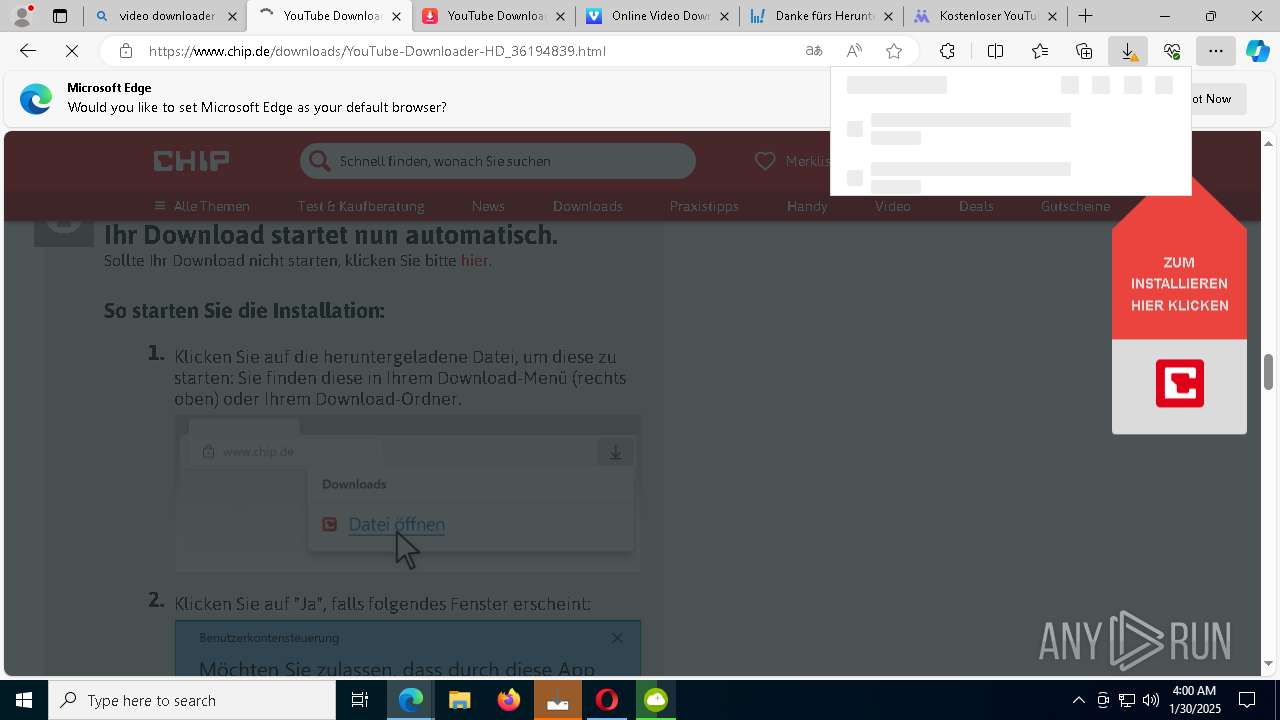Show hidden system tray icons
1280x720 pixels.
[x=1078, y=700]
